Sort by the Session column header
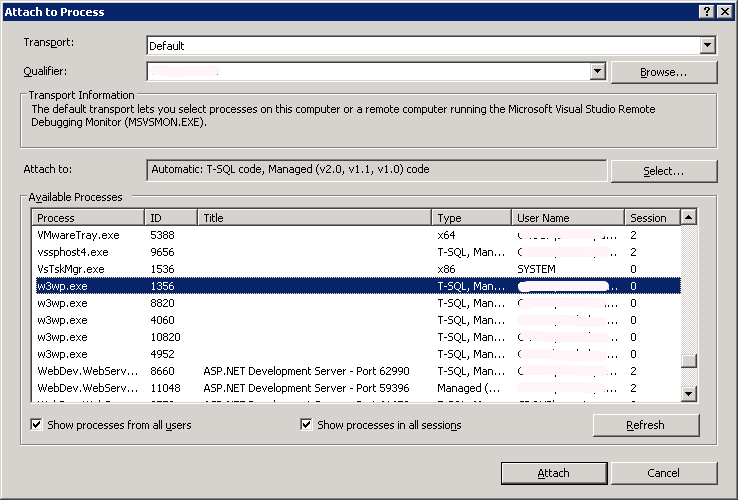738x500 pixels. [652, 218]
